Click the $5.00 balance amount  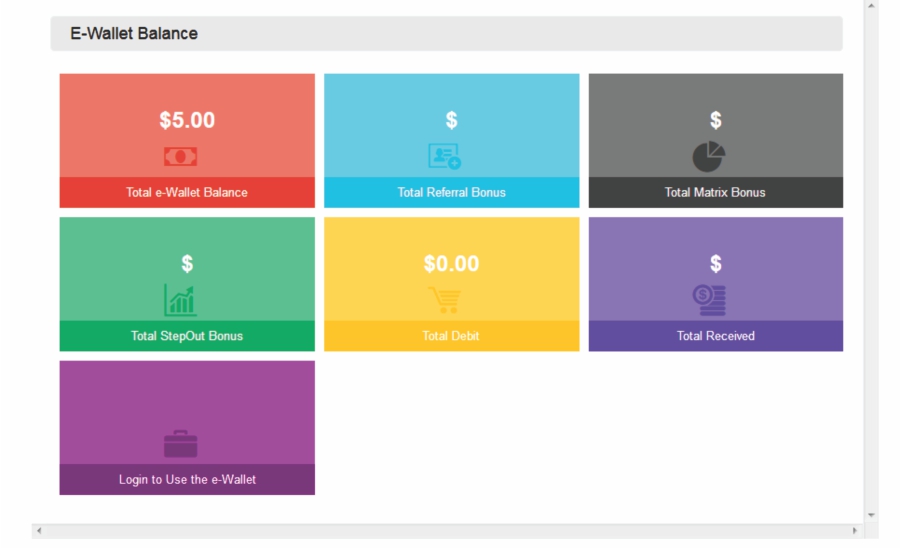(187, 120)
